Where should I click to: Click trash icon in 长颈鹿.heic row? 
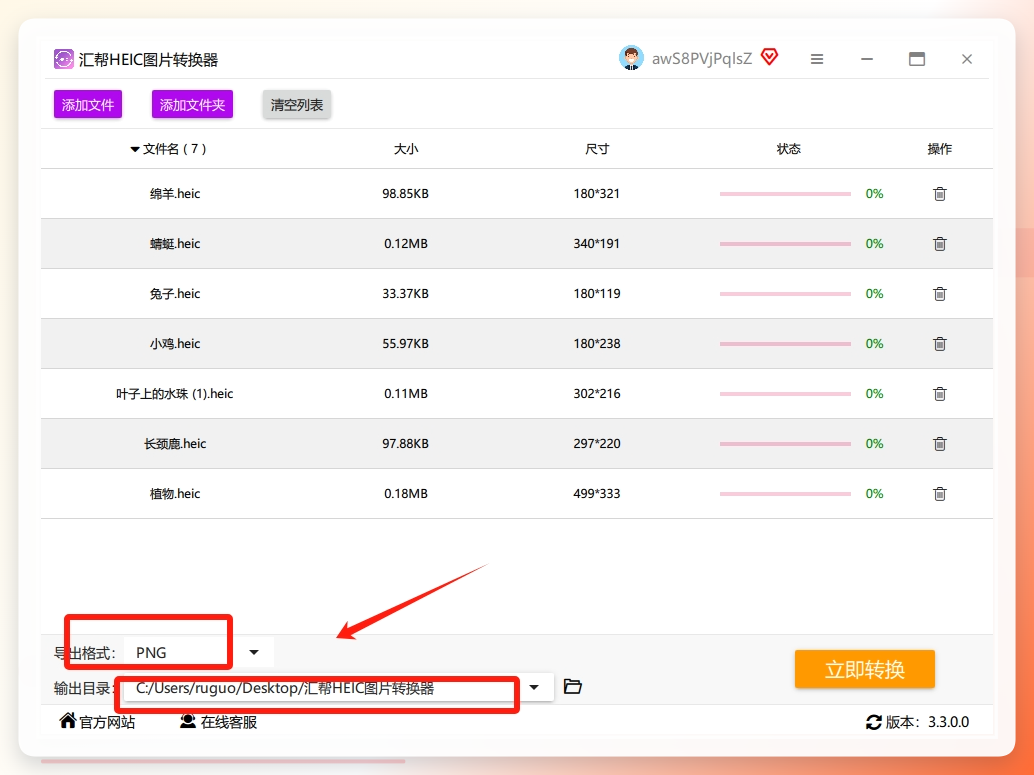[940, 444]
